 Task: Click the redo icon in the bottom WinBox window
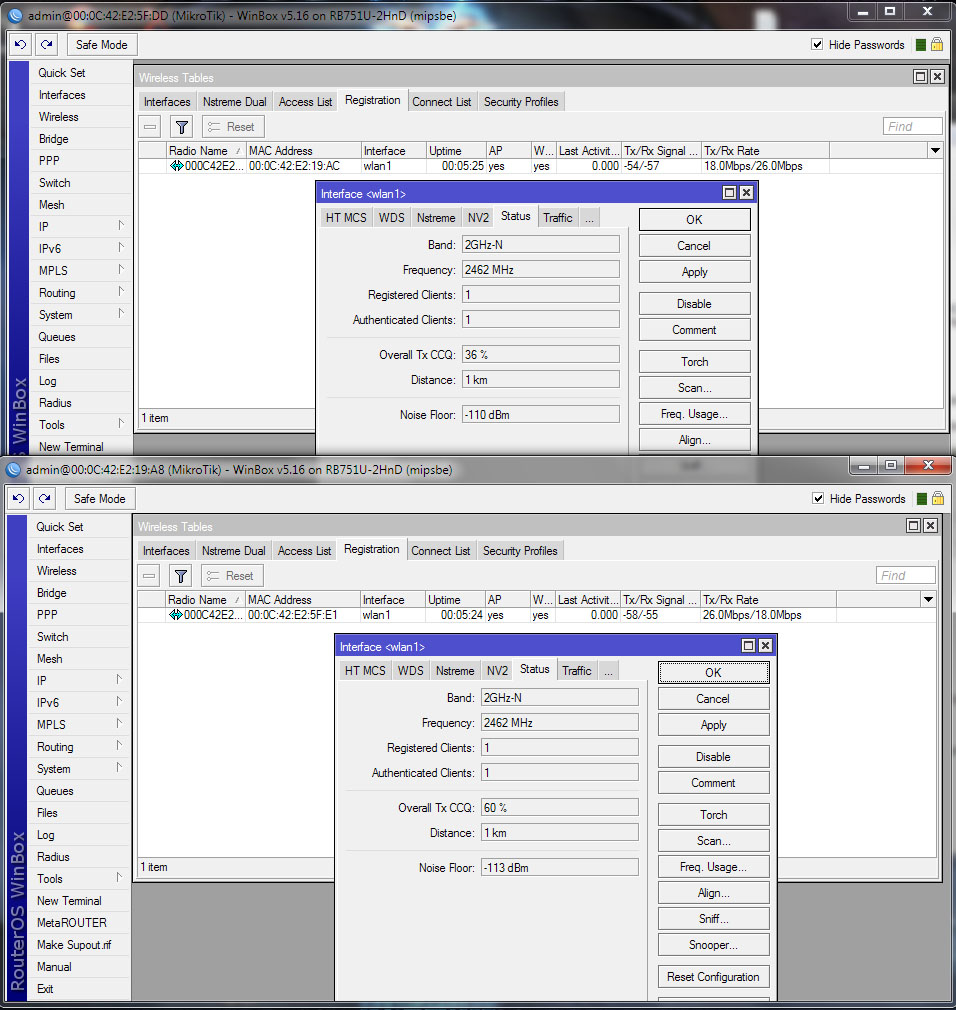pyautogui.click(x=44, y=498)
